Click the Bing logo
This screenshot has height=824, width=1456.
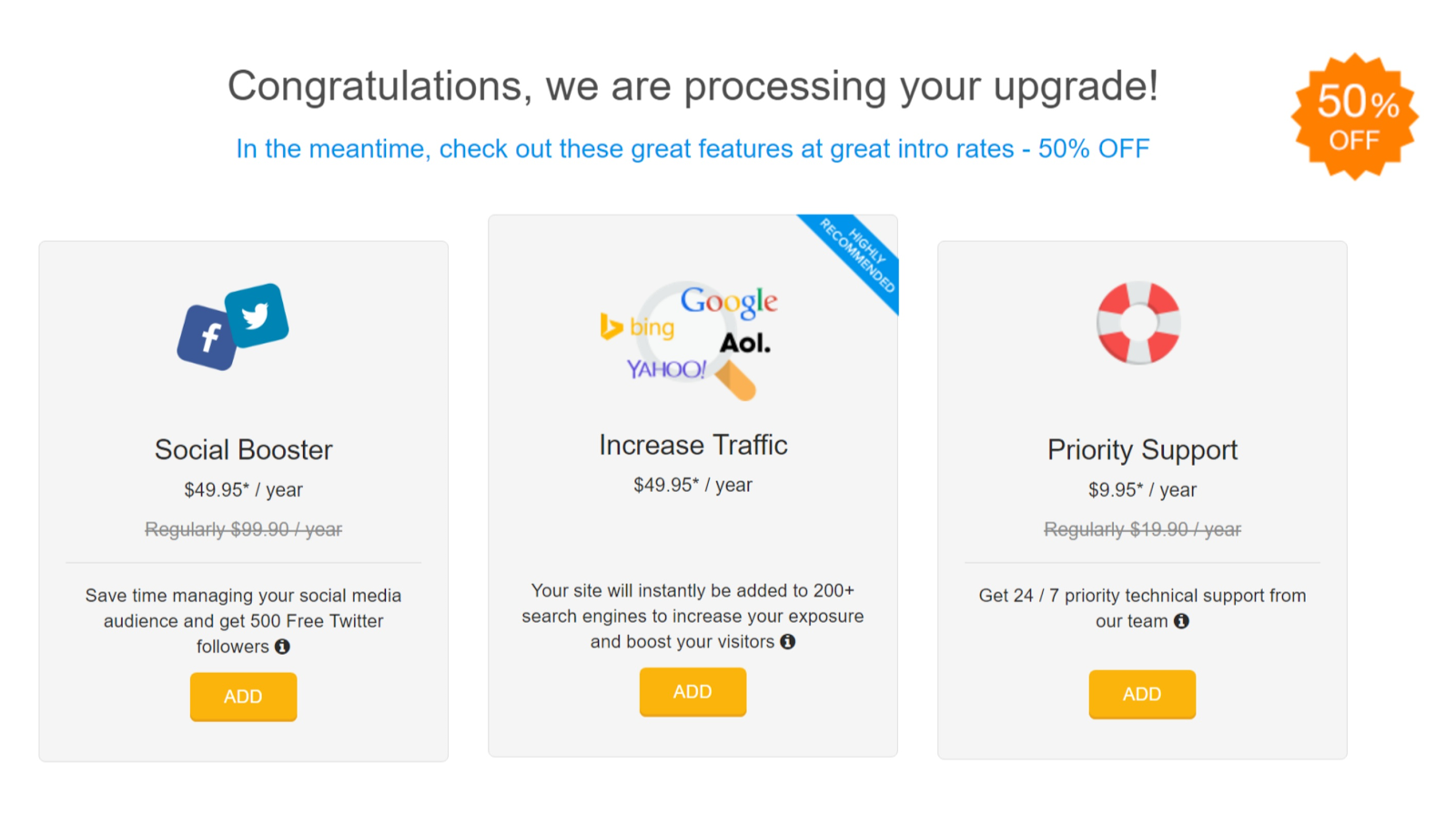point(638,327)
